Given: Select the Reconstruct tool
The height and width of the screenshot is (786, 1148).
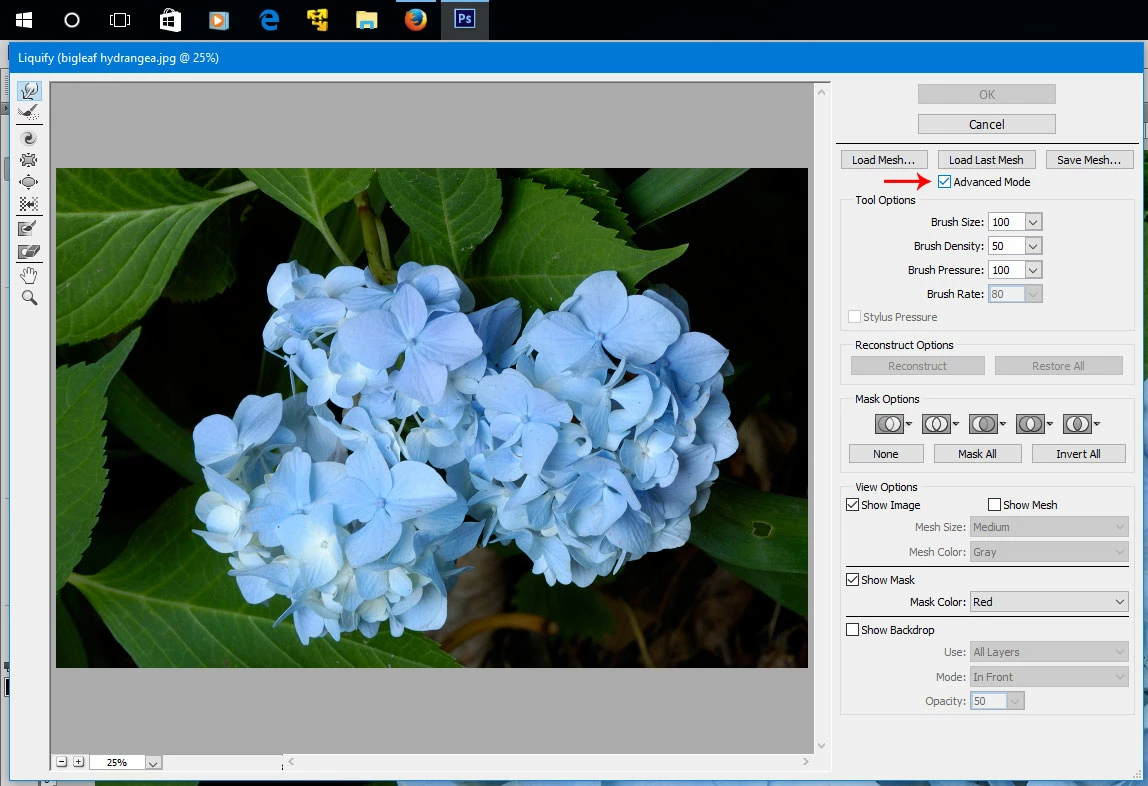Looking at the screenshot, I should click(x=29, y=112).
